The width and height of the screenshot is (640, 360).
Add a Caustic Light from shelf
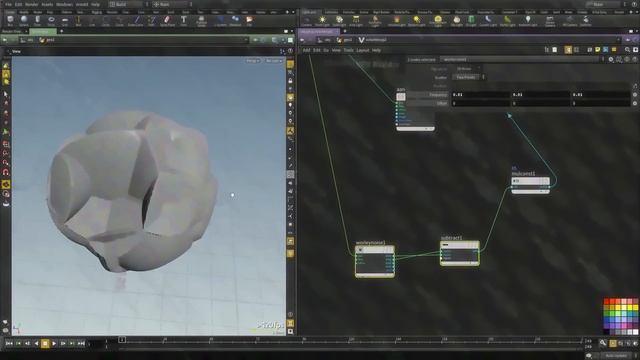[488, 20]
